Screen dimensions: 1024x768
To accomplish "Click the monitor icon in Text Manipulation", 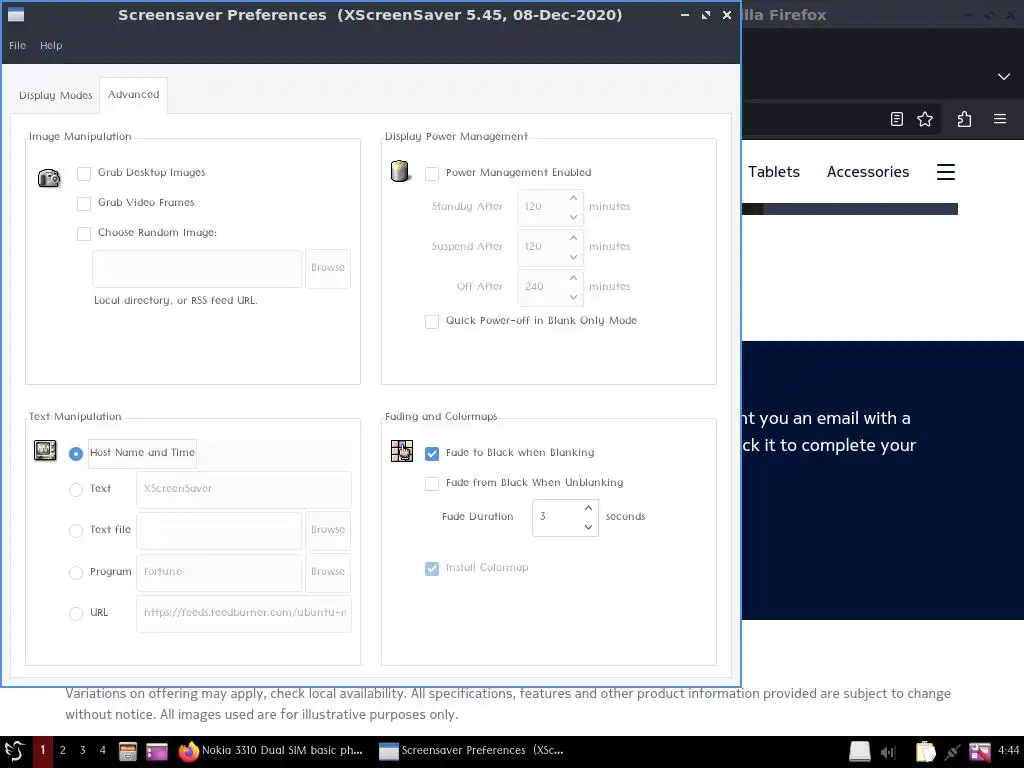I will (x=45, y=451).
